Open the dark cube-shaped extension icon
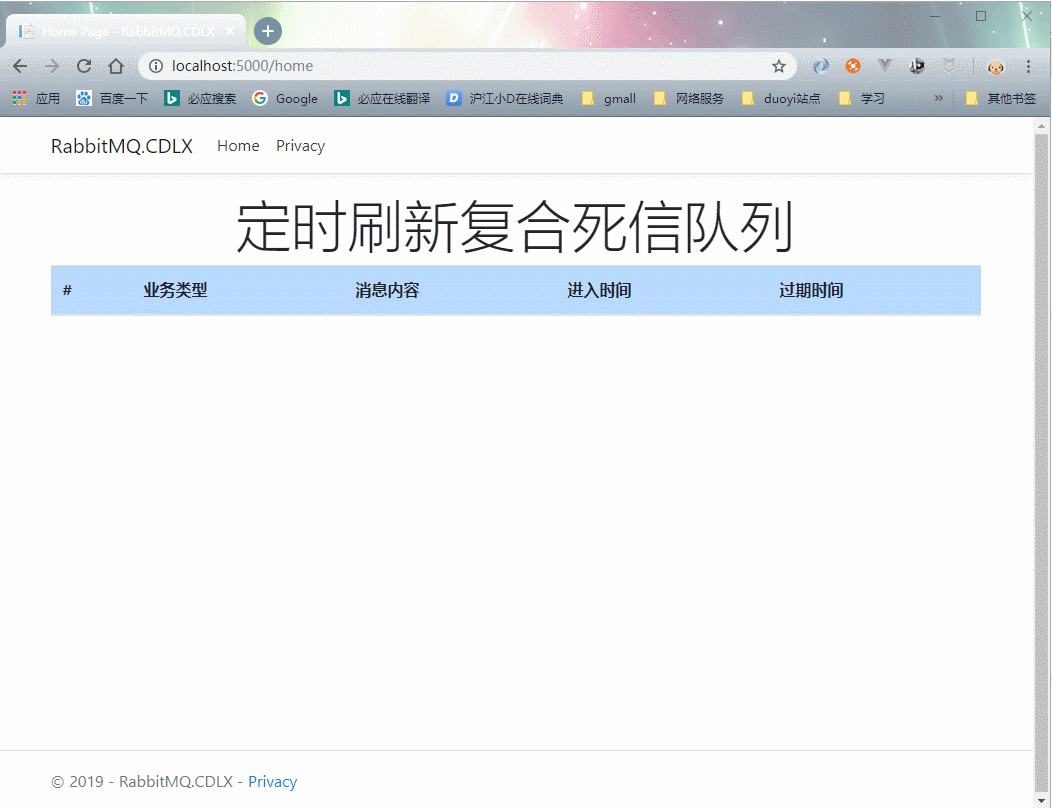This screenshot has height=808, width=1052. 916,66
